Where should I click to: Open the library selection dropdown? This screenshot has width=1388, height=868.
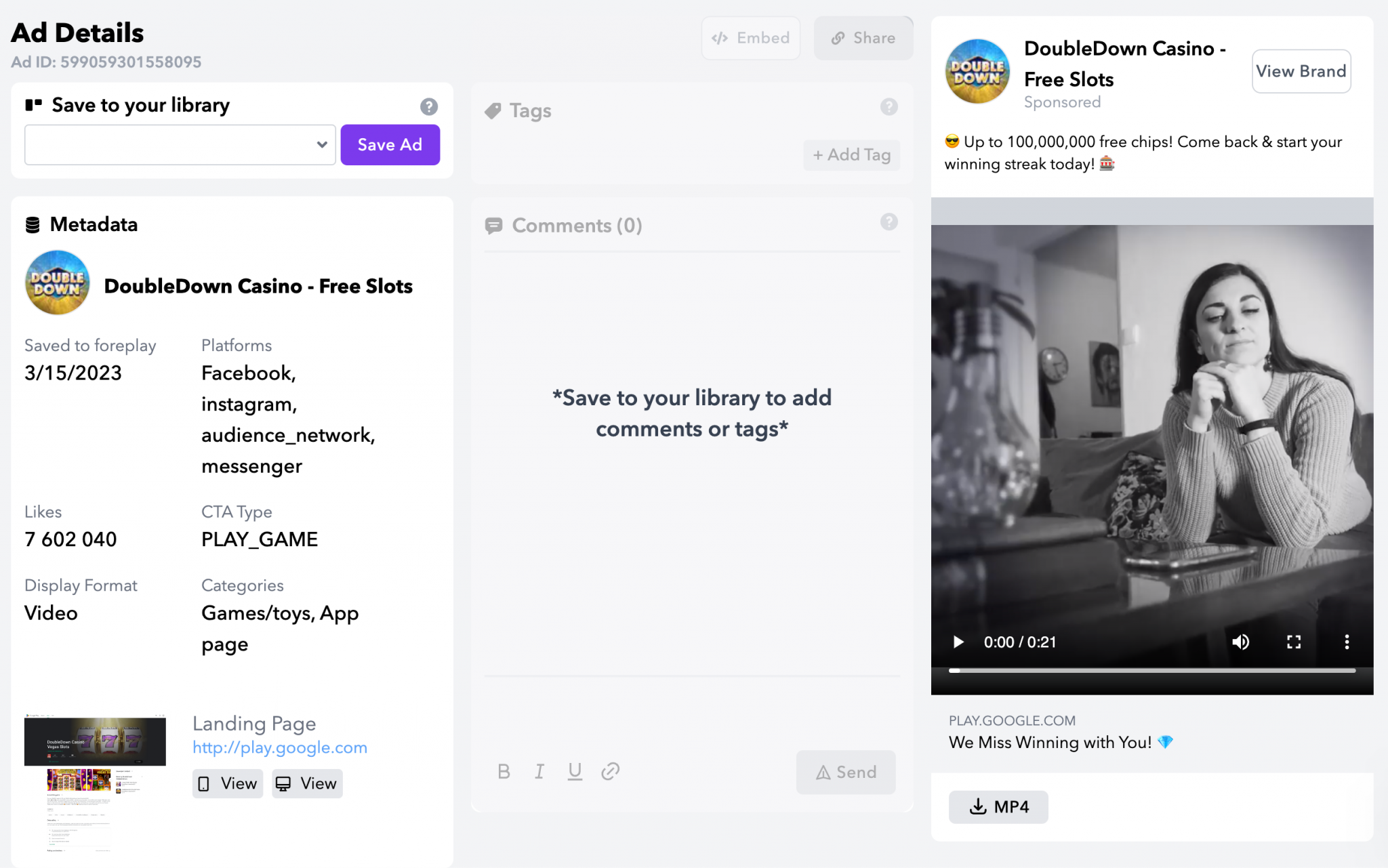coord(180,144)
